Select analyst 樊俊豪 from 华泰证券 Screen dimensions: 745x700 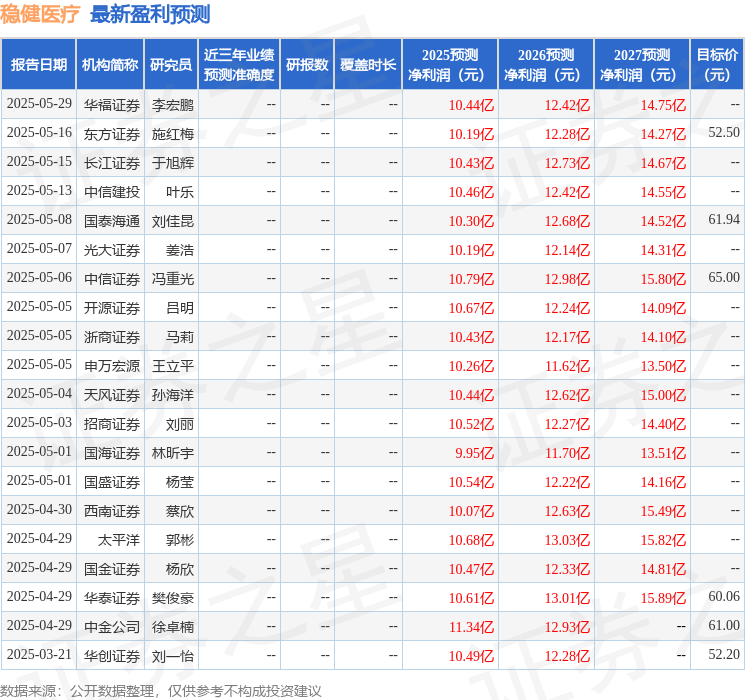(172, 598)
